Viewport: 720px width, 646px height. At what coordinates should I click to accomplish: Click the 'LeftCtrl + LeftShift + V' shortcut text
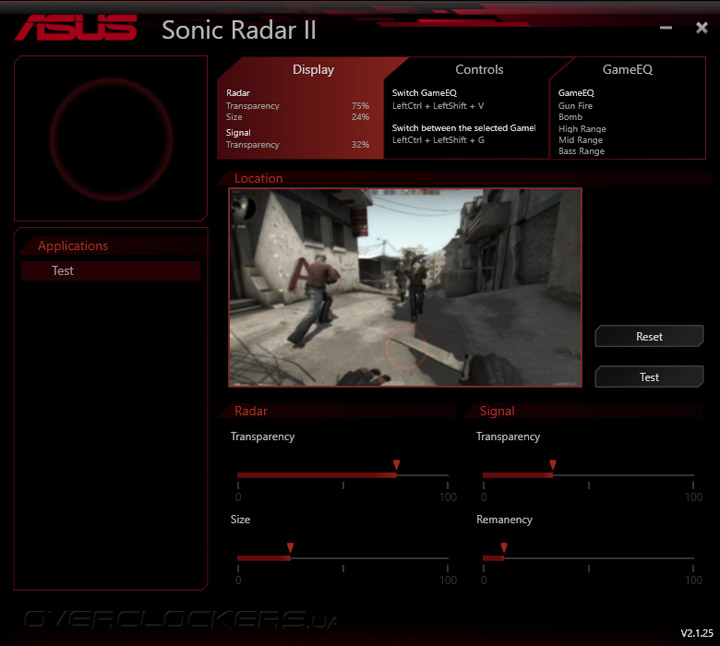click(438, 106)
